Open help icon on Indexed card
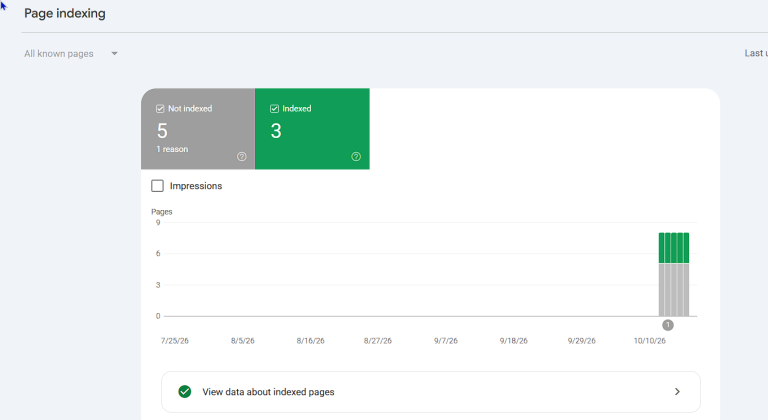Screen dimensions: 768x420 point(356,156)
